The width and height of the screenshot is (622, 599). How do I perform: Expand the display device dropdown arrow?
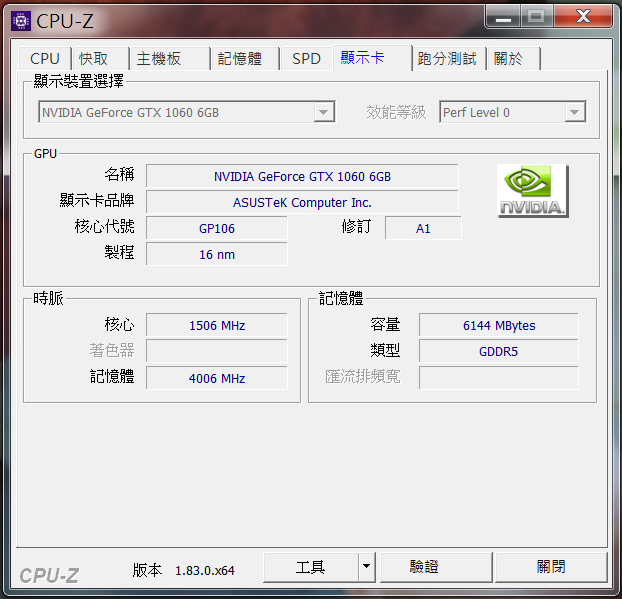324,112
